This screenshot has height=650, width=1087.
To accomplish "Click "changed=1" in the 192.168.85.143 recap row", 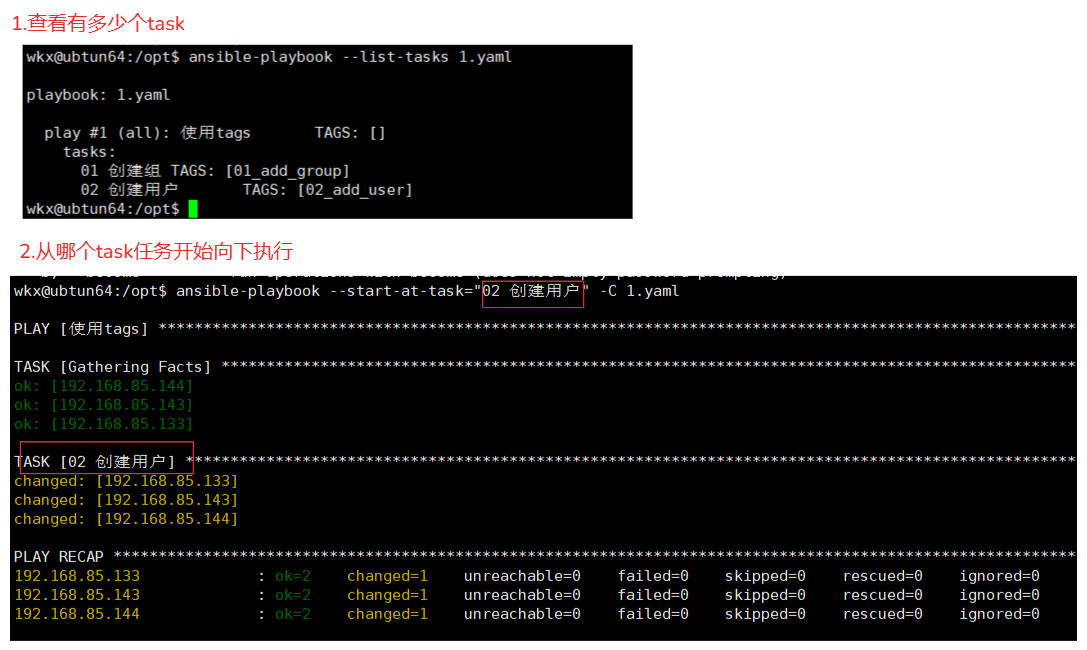I will point(388,595).
